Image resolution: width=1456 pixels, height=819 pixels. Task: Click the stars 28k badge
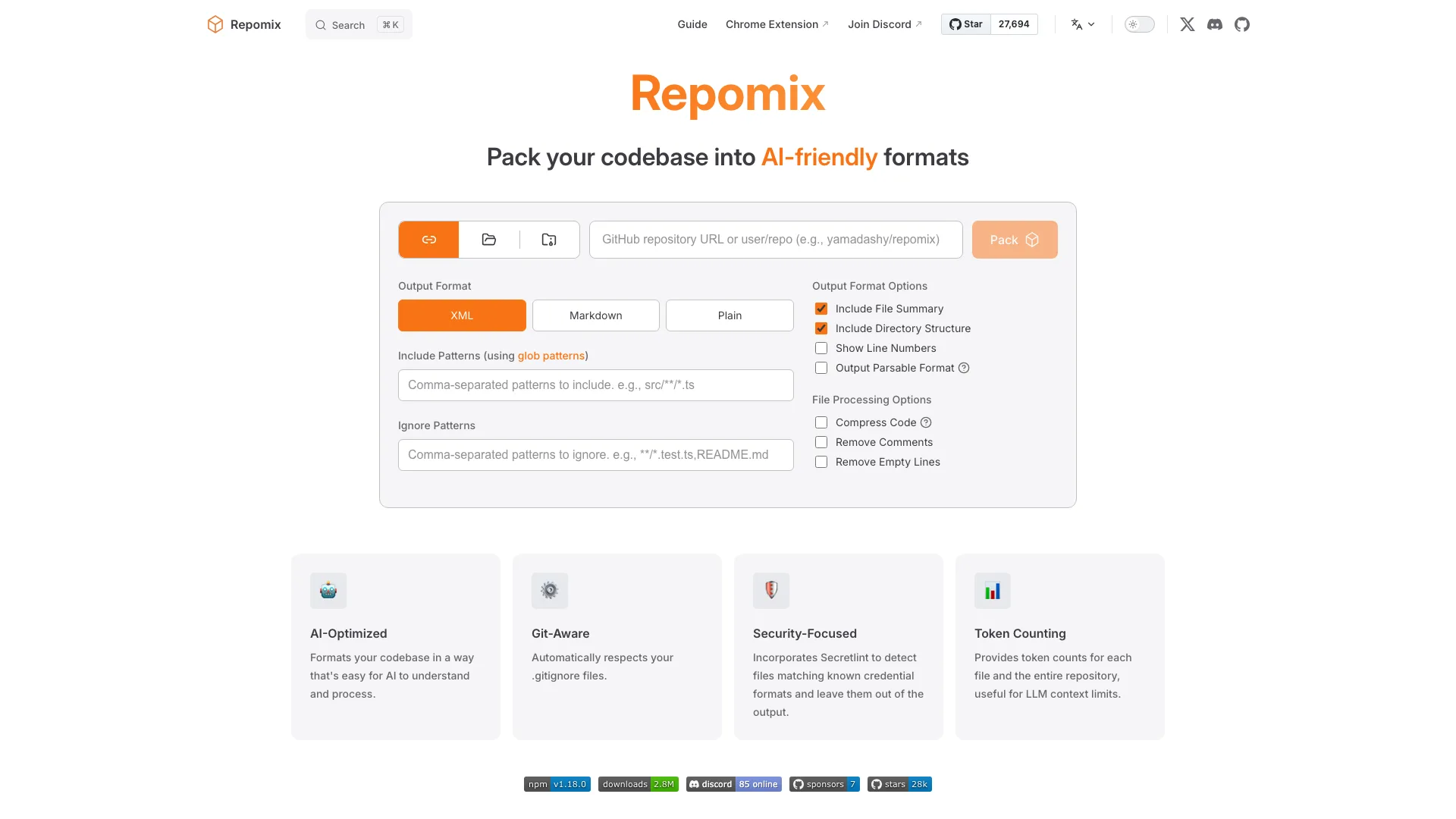tap(899, 784)
